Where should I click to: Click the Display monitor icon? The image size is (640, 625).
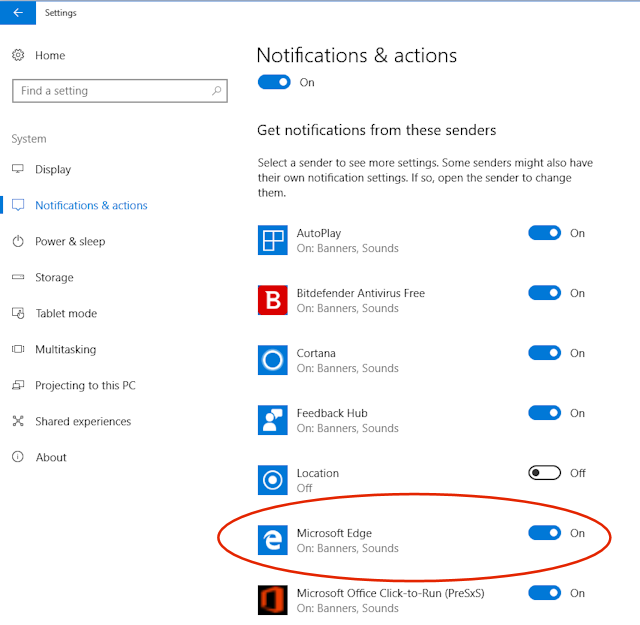18,169
